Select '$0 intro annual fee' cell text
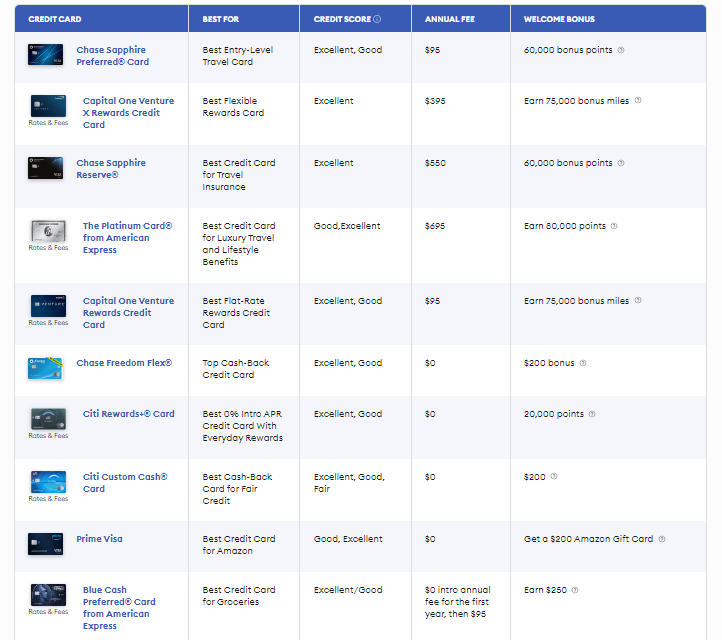Viewport: 722px width, 640px height. (458, 602)
